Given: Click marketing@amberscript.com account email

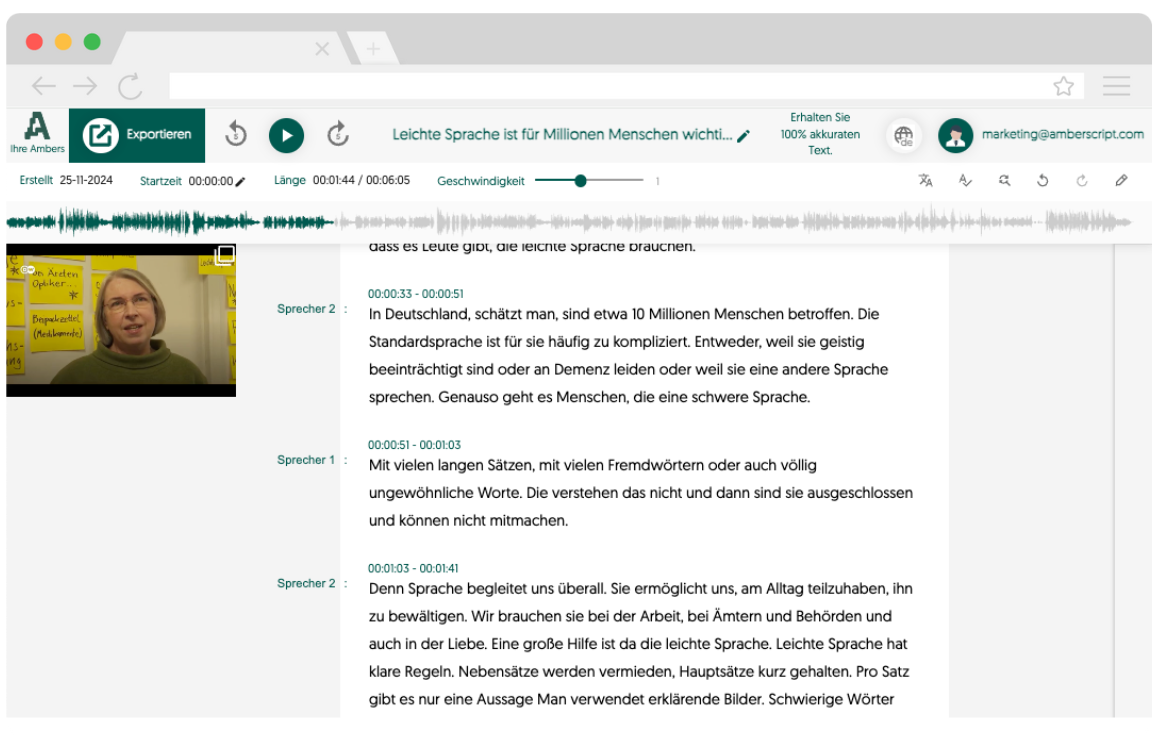Looking at the screenshot, I should coord(1062,134).
